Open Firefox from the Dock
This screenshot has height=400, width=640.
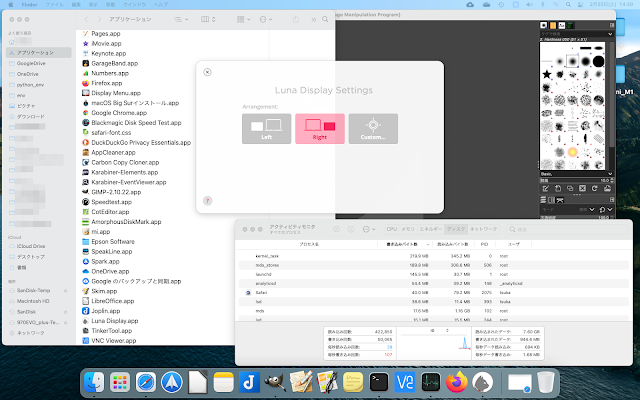[x=456, y=382]
